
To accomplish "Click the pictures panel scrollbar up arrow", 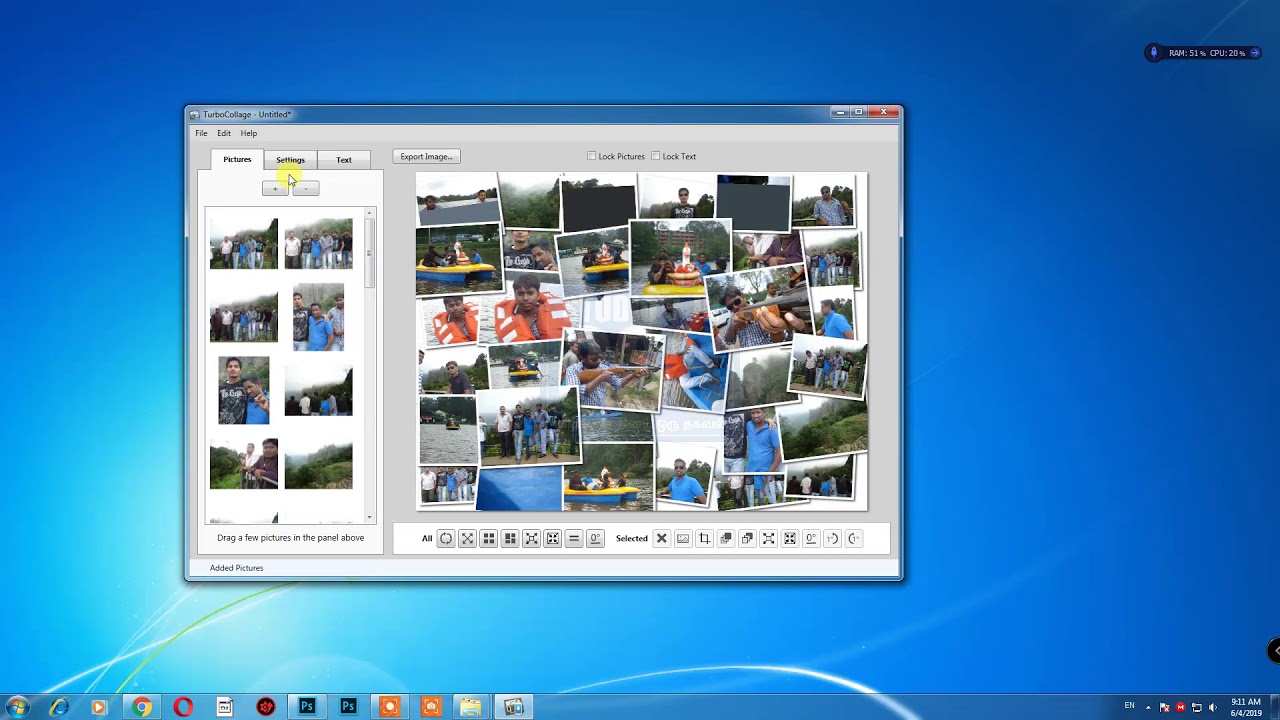I will 370,213.
